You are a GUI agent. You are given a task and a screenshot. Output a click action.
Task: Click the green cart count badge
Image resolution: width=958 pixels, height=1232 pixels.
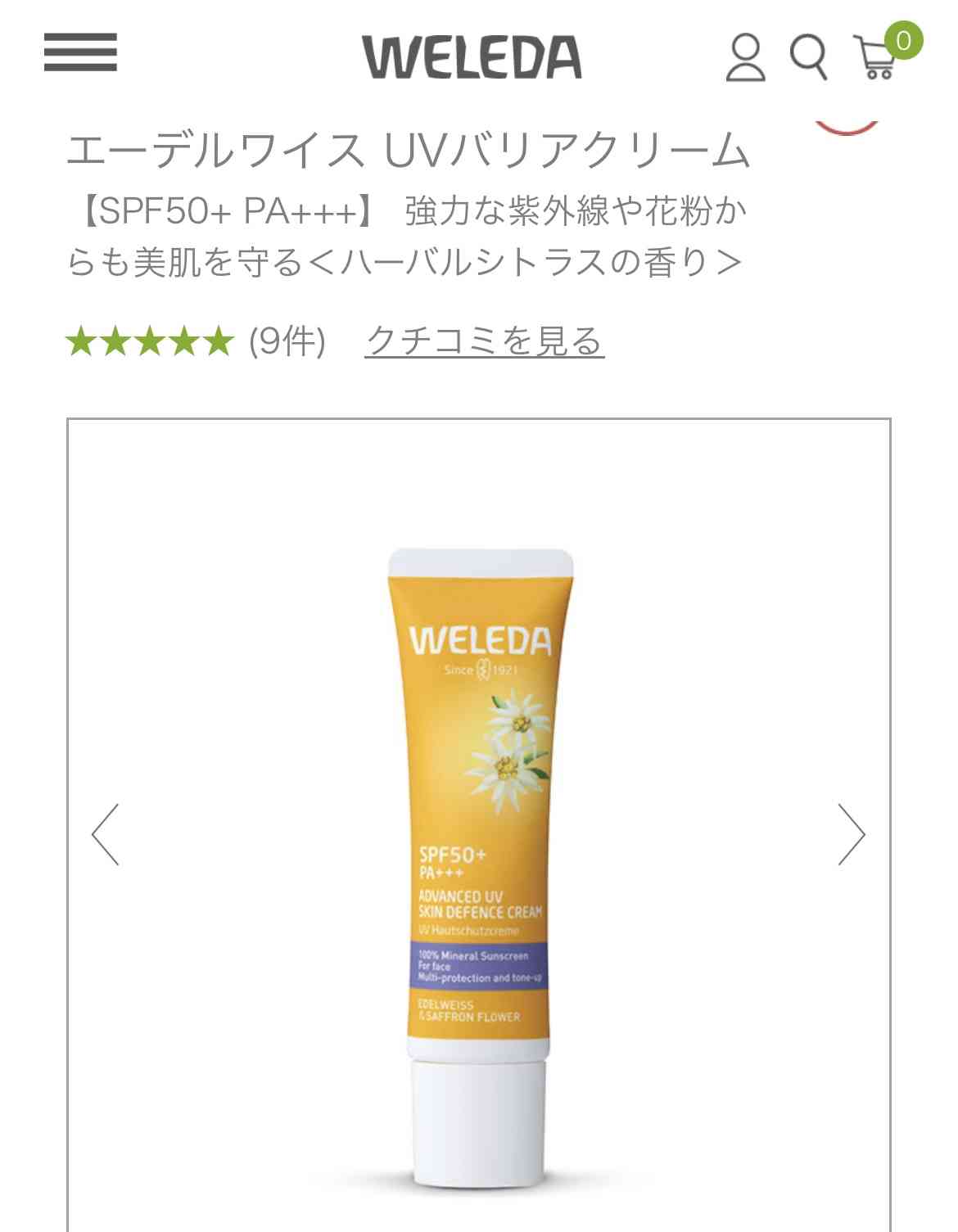[x=902, y=41]
